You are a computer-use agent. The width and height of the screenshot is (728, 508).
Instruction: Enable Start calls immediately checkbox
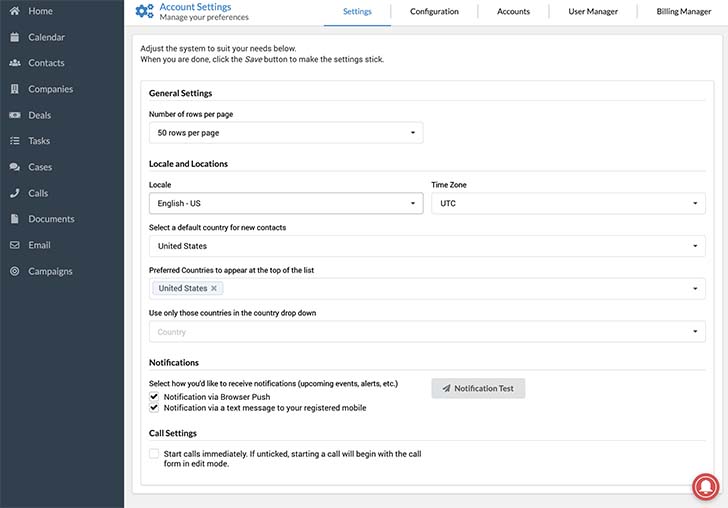tap(154, 454)
